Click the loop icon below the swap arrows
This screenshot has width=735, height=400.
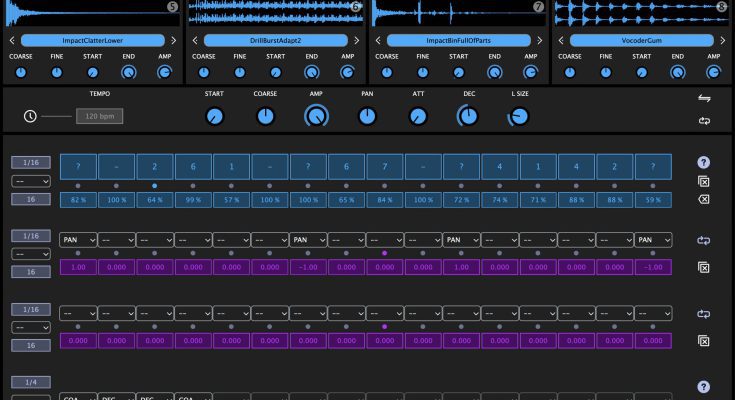(x=703, y=122)
